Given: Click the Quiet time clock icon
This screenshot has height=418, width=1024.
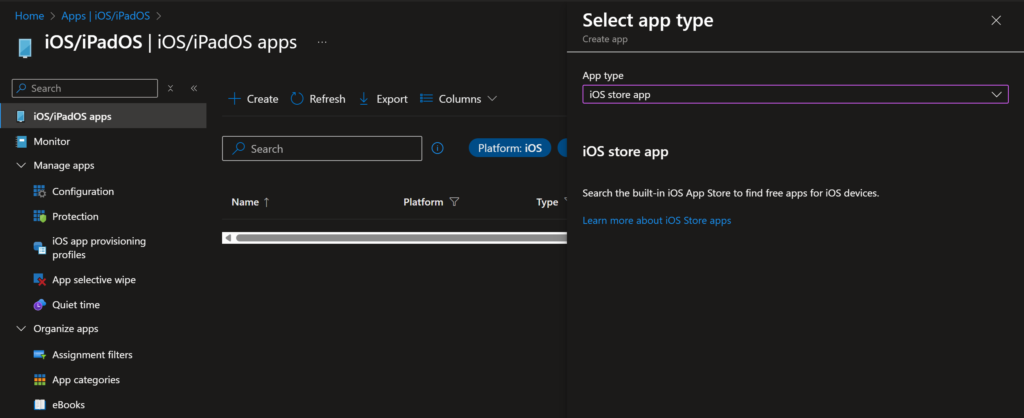Looking at the screenshot, I should coord(40,304).
